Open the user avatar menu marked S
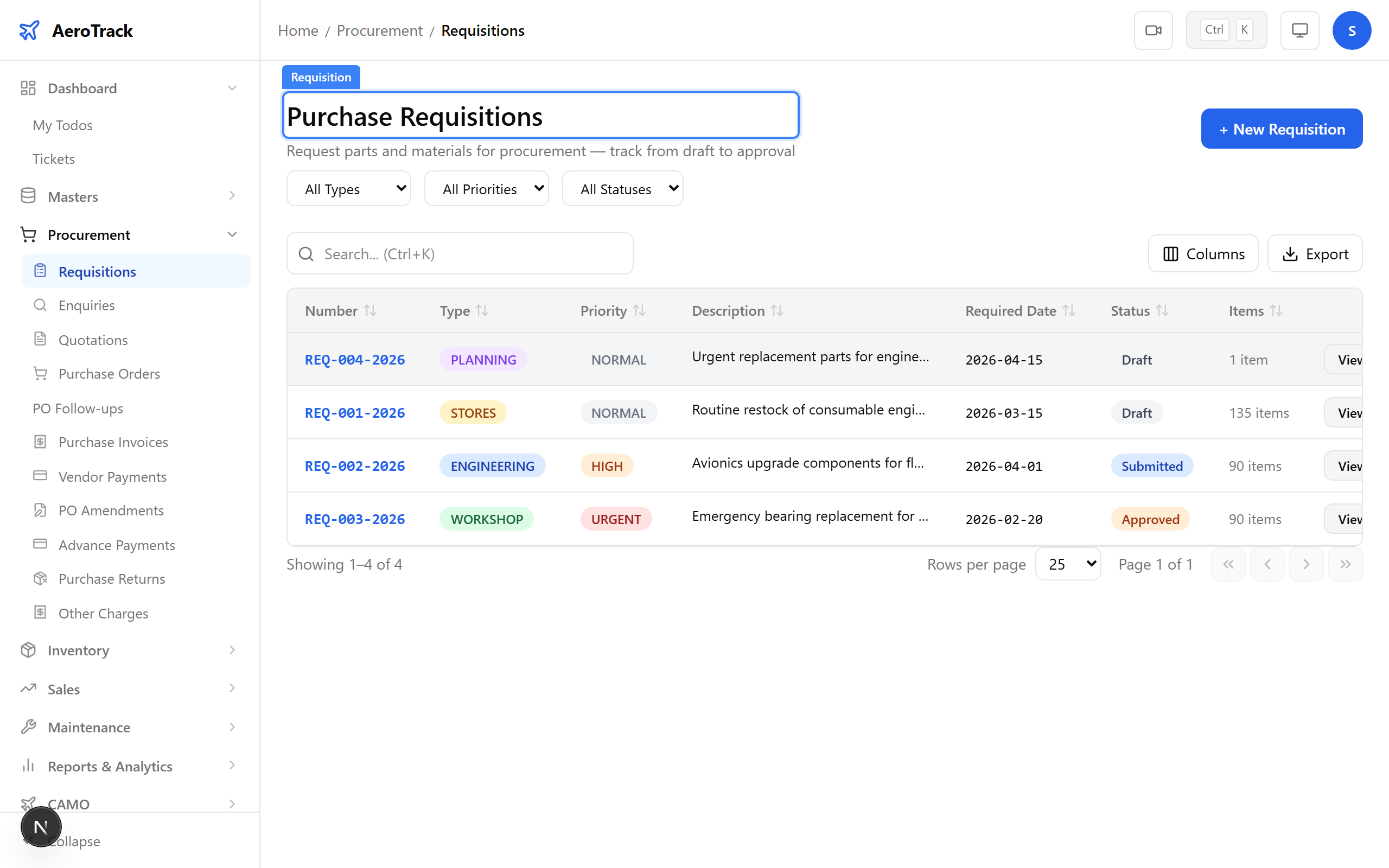Screen dimensions: 1389x868 click(1352, 30)
